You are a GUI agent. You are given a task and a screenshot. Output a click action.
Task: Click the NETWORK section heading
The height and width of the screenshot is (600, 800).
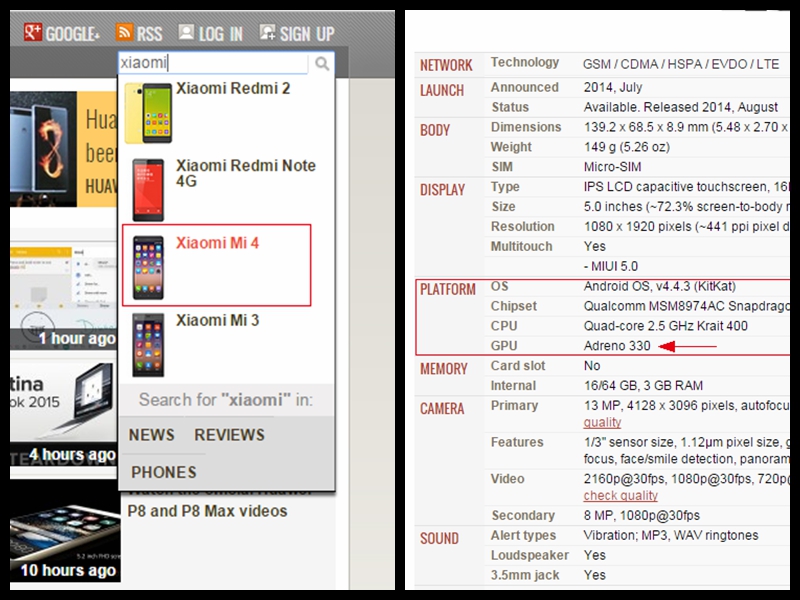pyautogui.click(x=446, y=65)
